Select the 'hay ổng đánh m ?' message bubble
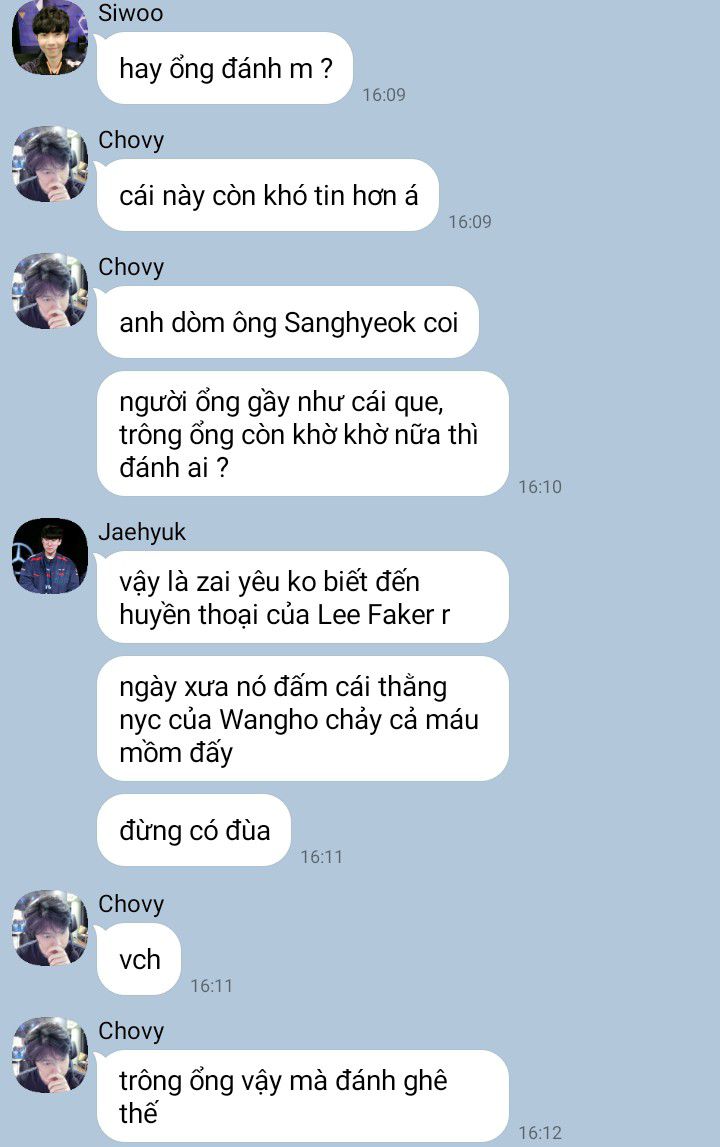 click(225, 68)
